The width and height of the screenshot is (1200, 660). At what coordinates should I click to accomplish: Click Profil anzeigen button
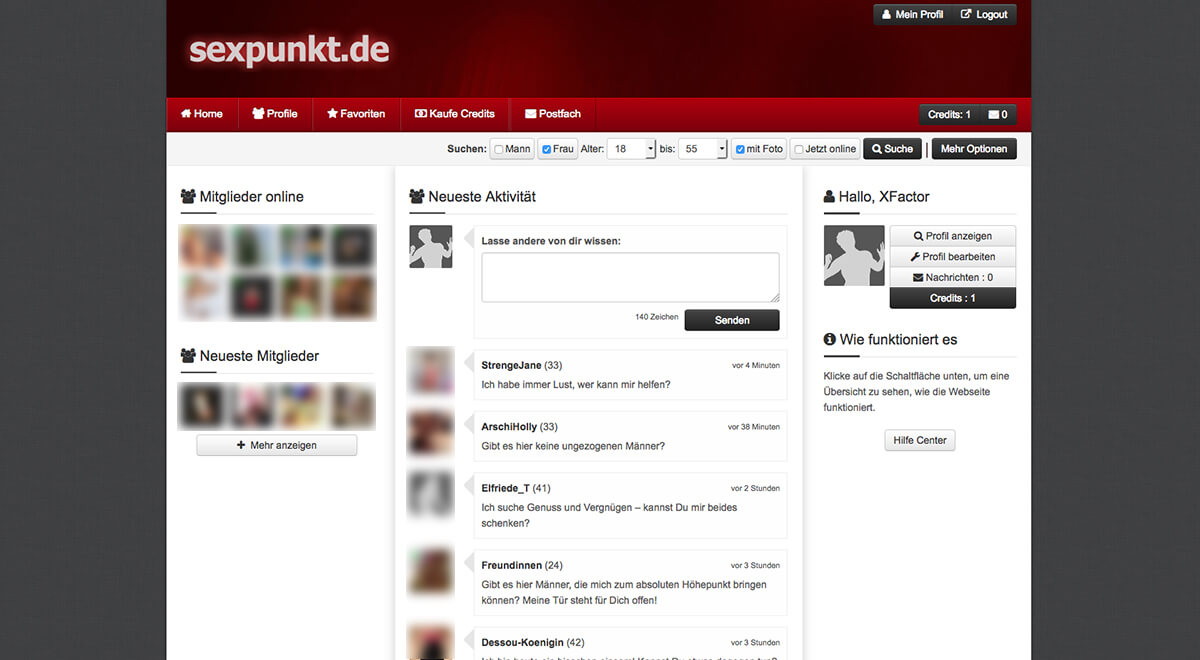pos(952,236)
